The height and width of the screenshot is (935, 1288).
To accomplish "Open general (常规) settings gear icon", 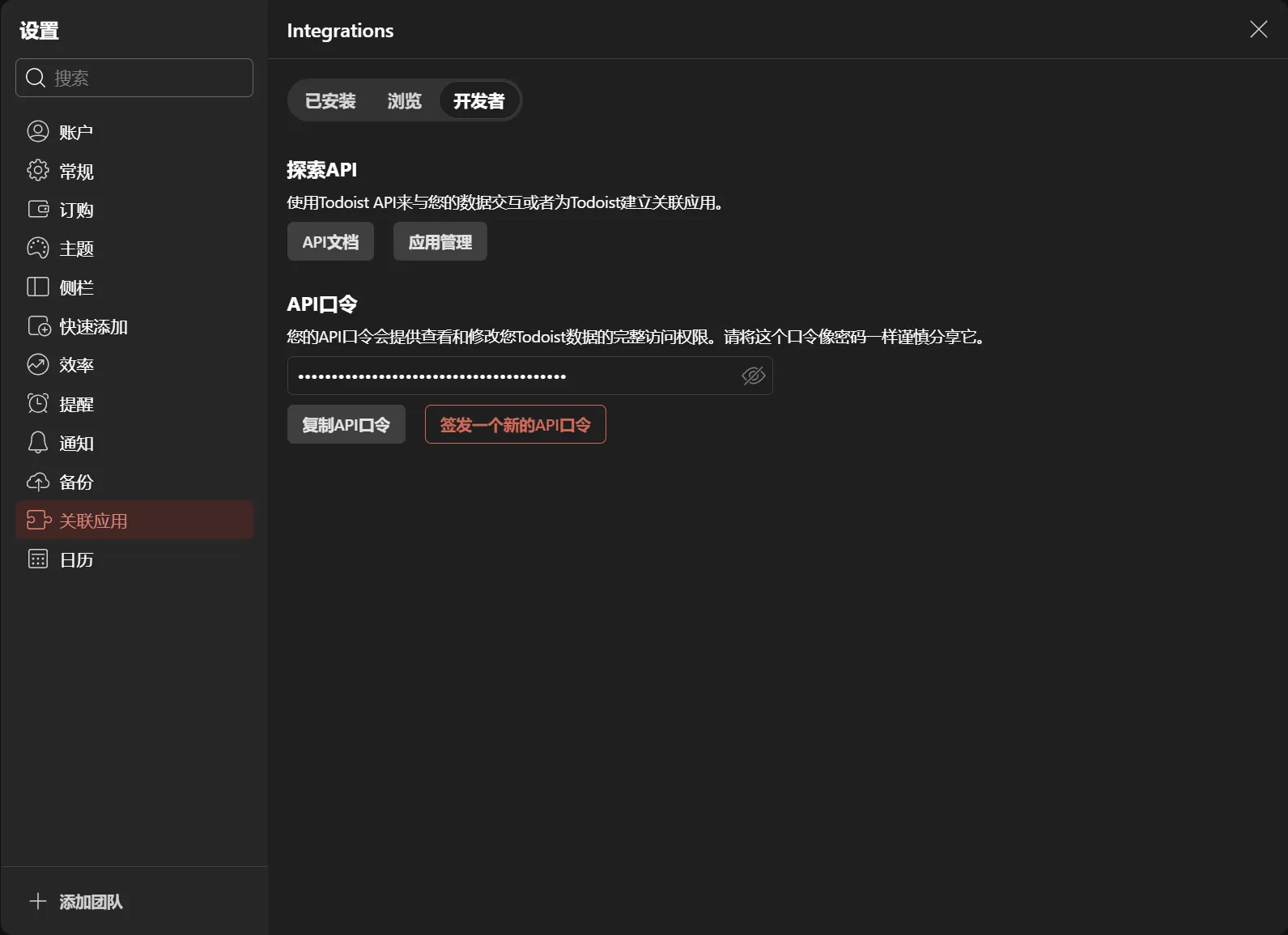I will click(x=38, y=171).
